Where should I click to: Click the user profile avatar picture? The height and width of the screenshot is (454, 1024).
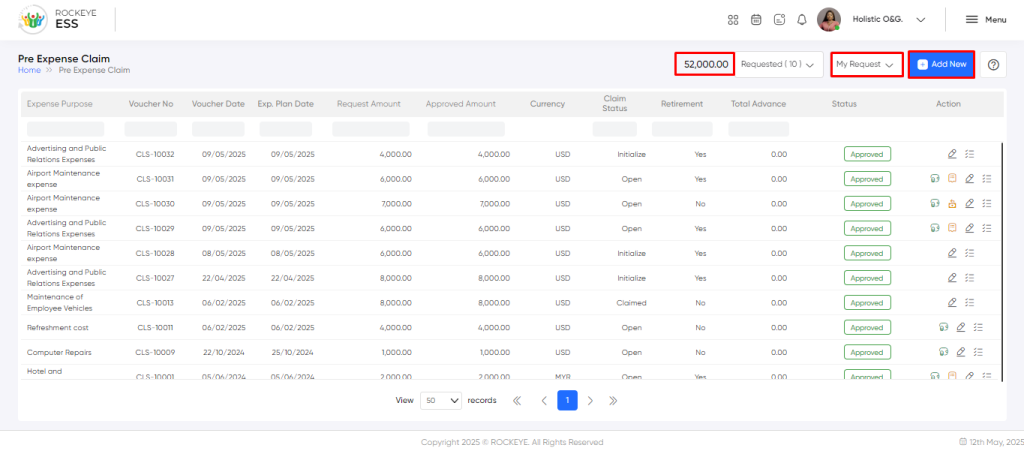click(x=829, y=19)
